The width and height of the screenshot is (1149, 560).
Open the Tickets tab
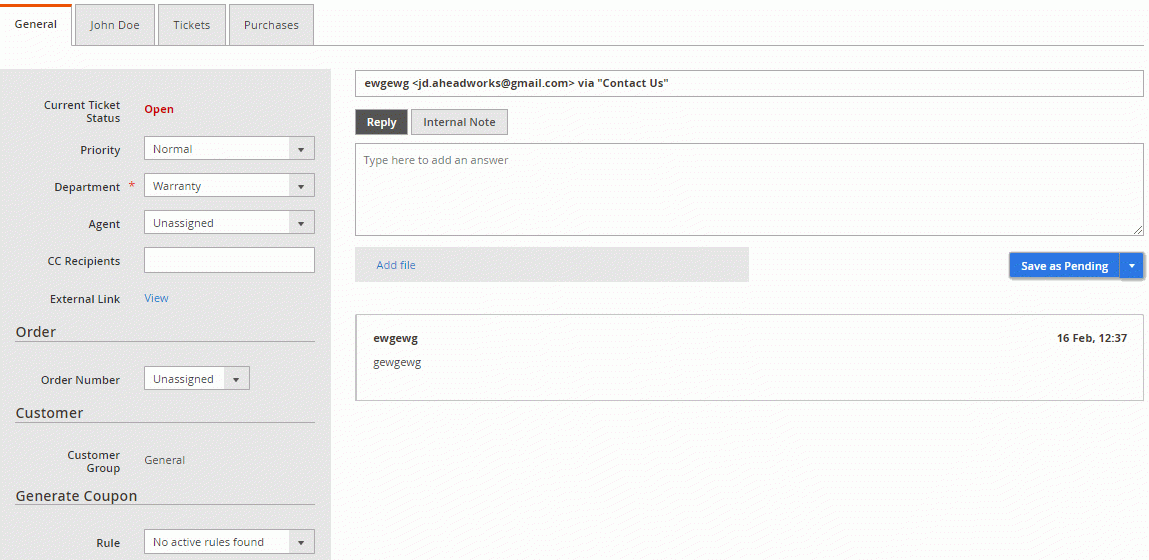tap(191, 25)
